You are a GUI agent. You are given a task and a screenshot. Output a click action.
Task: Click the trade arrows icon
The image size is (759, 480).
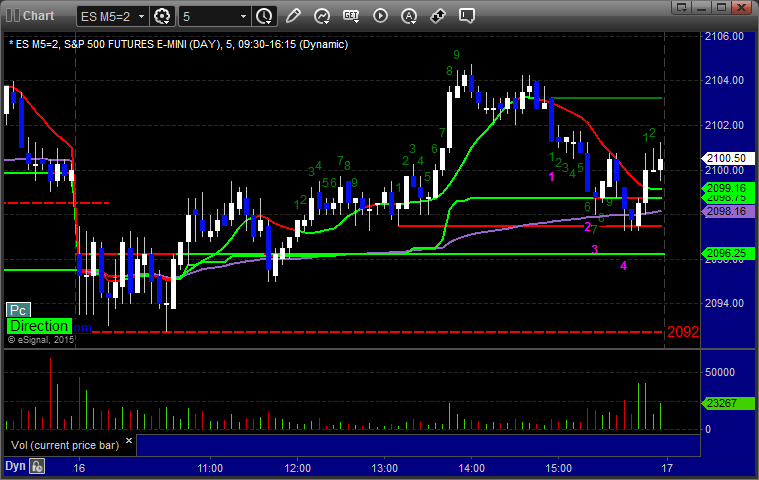tap(438, 16)
